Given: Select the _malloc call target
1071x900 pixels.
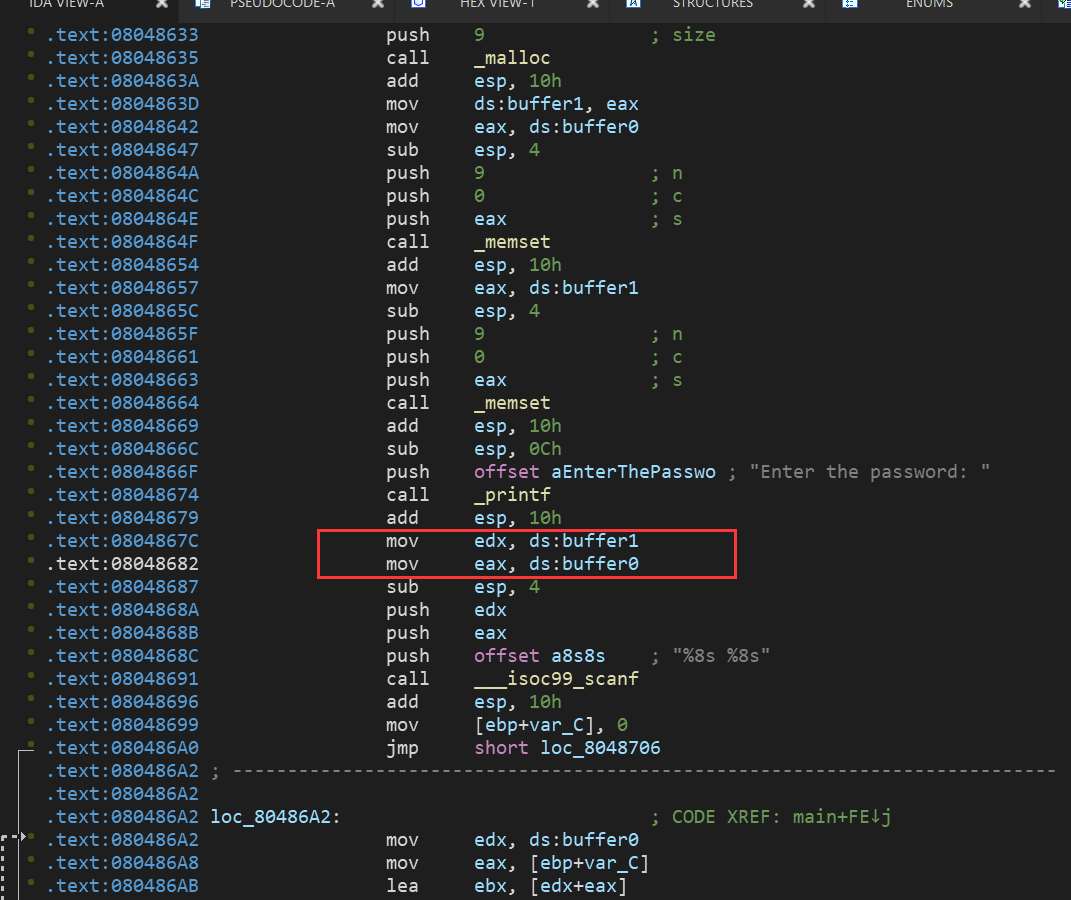Looking at the screenshot, I should (x=512, y=58).
